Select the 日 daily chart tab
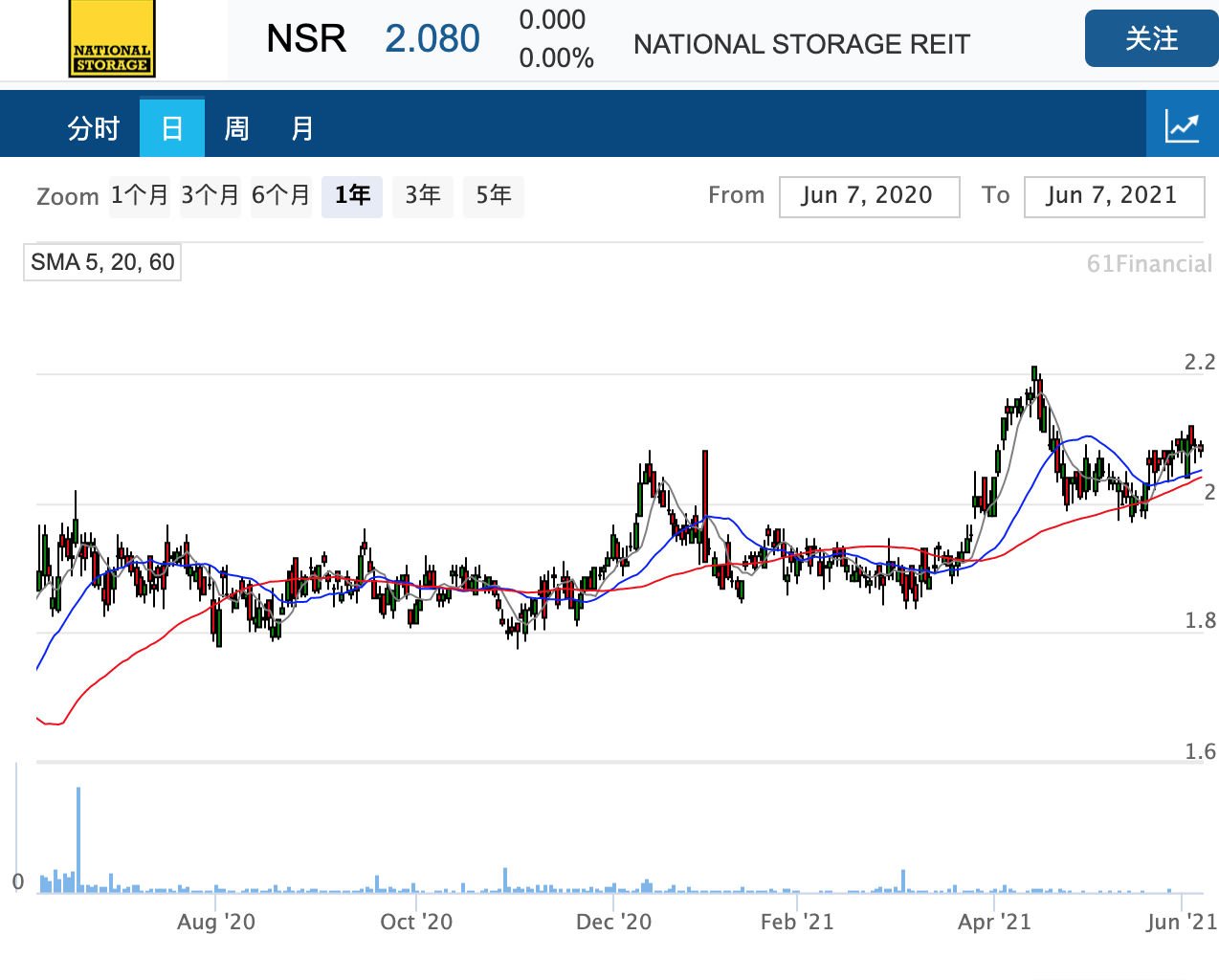The image size is (1219, 980). (172, 128)
